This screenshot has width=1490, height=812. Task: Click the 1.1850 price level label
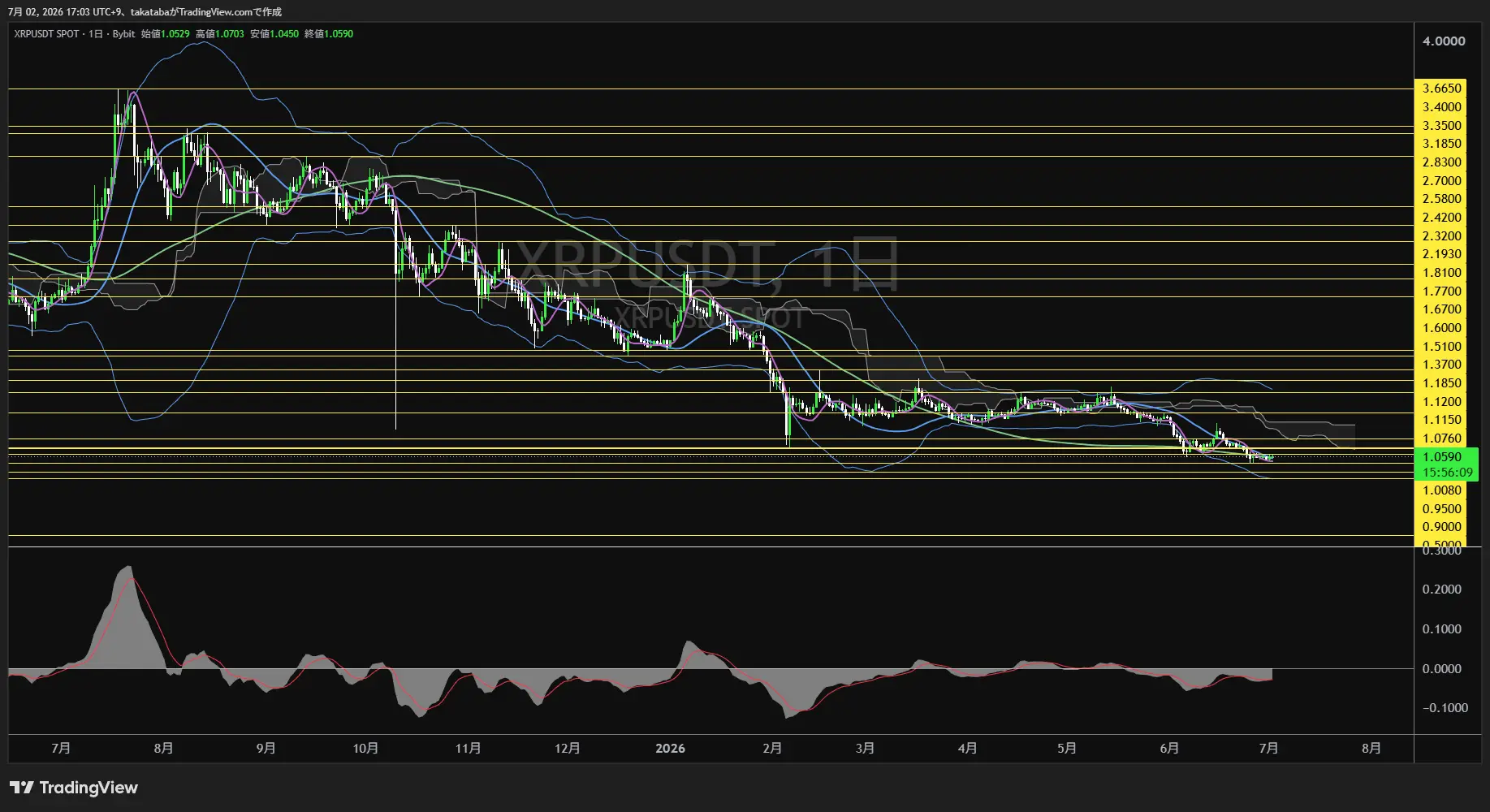pos(1442,383)
